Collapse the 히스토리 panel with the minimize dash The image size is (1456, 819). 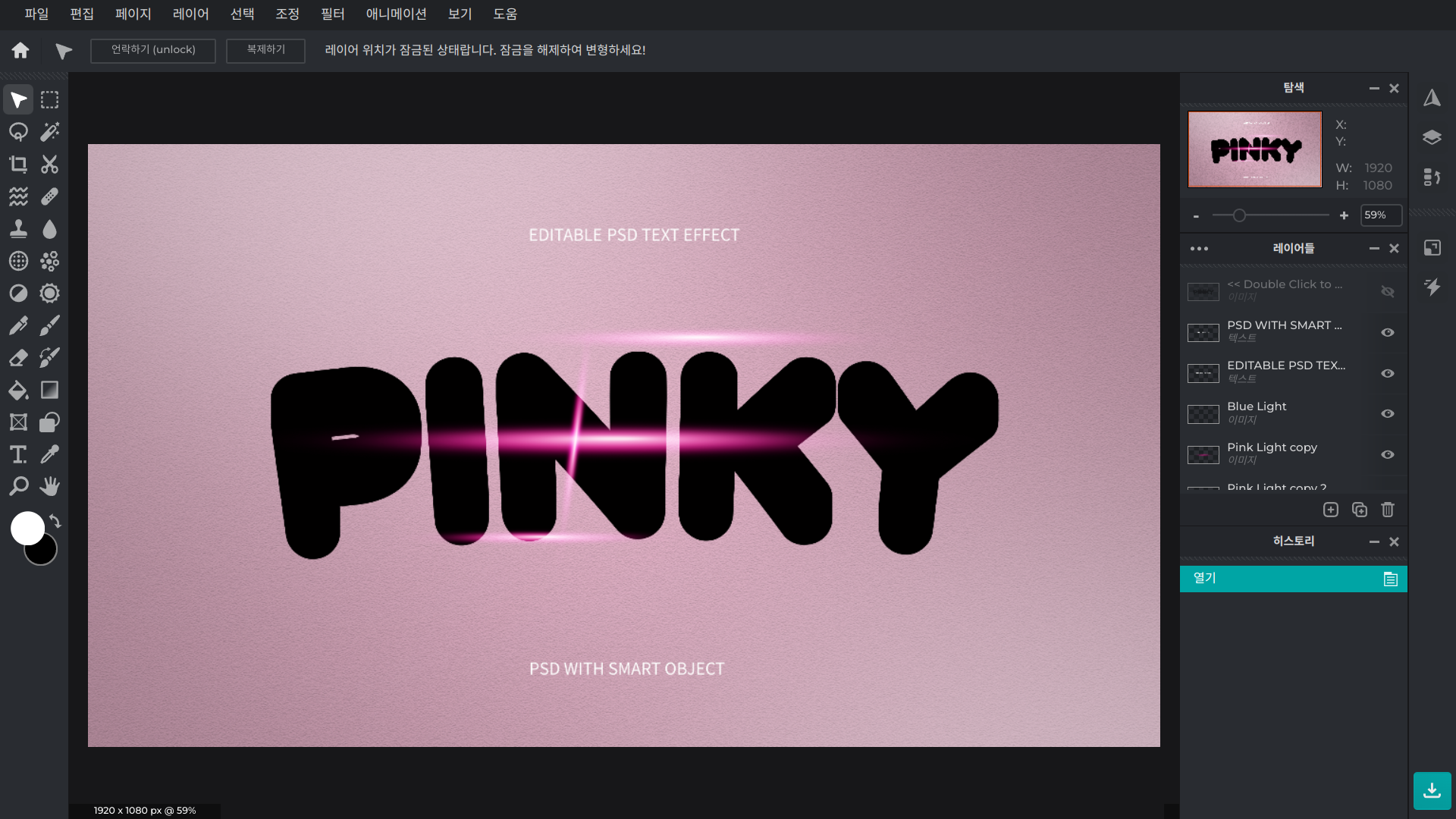click(1374, 541)
